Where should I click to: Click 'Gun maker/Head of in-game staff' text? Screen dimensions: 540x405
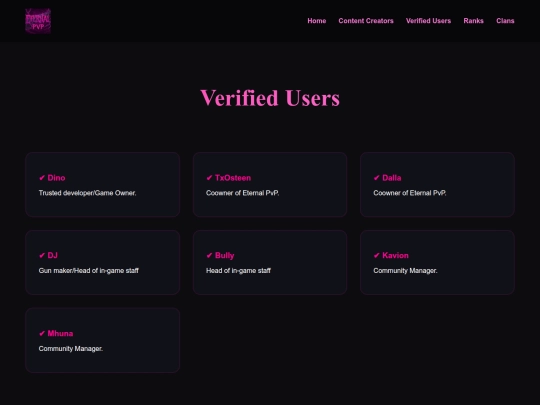click(89, 271)
